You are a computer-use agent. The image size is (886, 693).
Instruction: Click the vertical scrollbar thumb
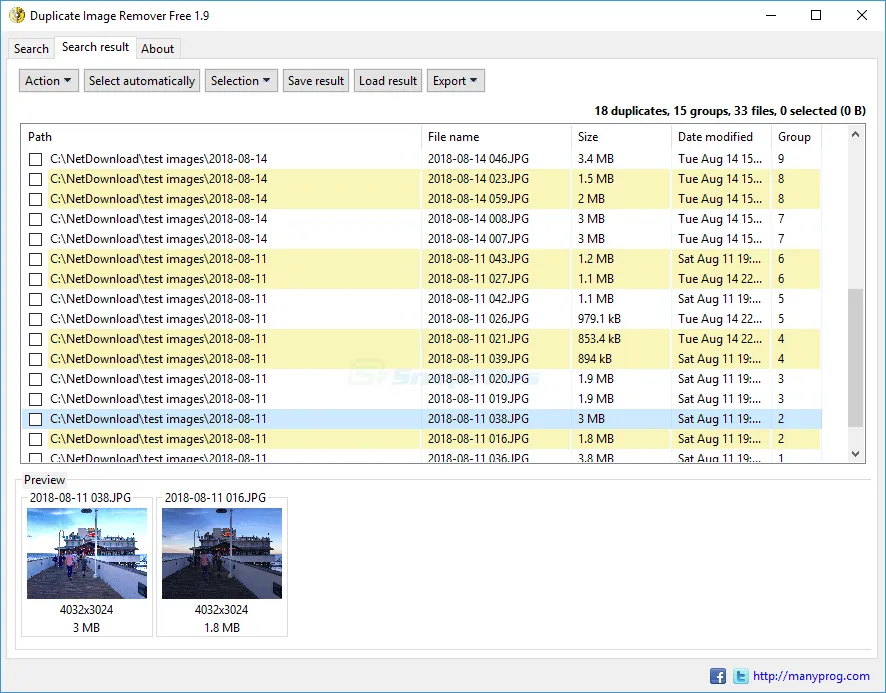click(x=855, y=358)
